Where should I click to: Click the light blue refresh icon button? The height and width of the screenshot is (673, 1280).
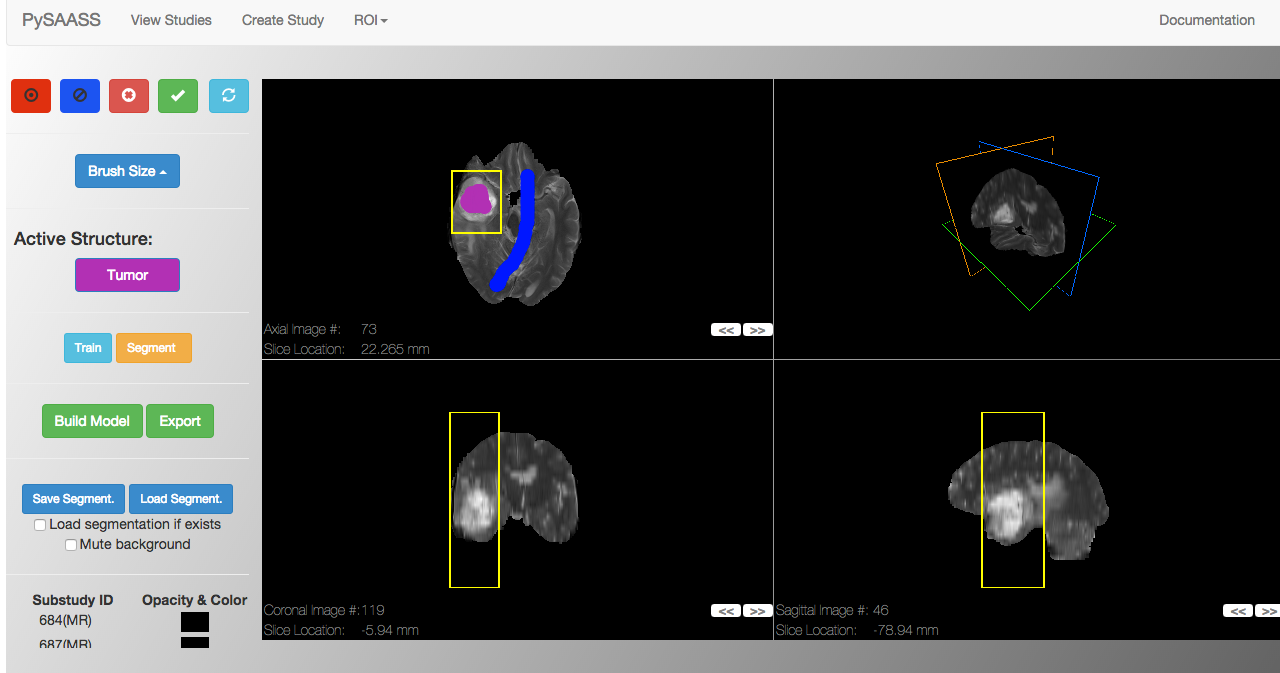(x=229, y=96)
